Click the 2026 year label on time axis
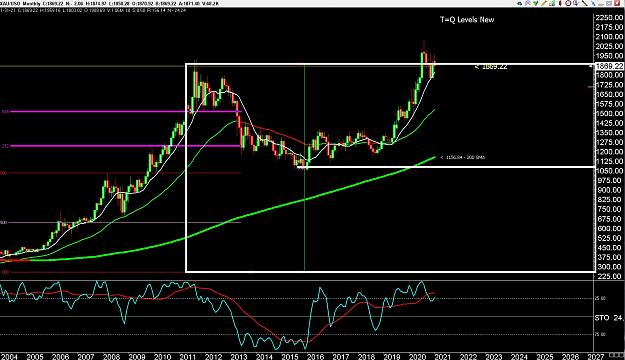This screenshot has height=360, width=625. click(x=570, y=356)
